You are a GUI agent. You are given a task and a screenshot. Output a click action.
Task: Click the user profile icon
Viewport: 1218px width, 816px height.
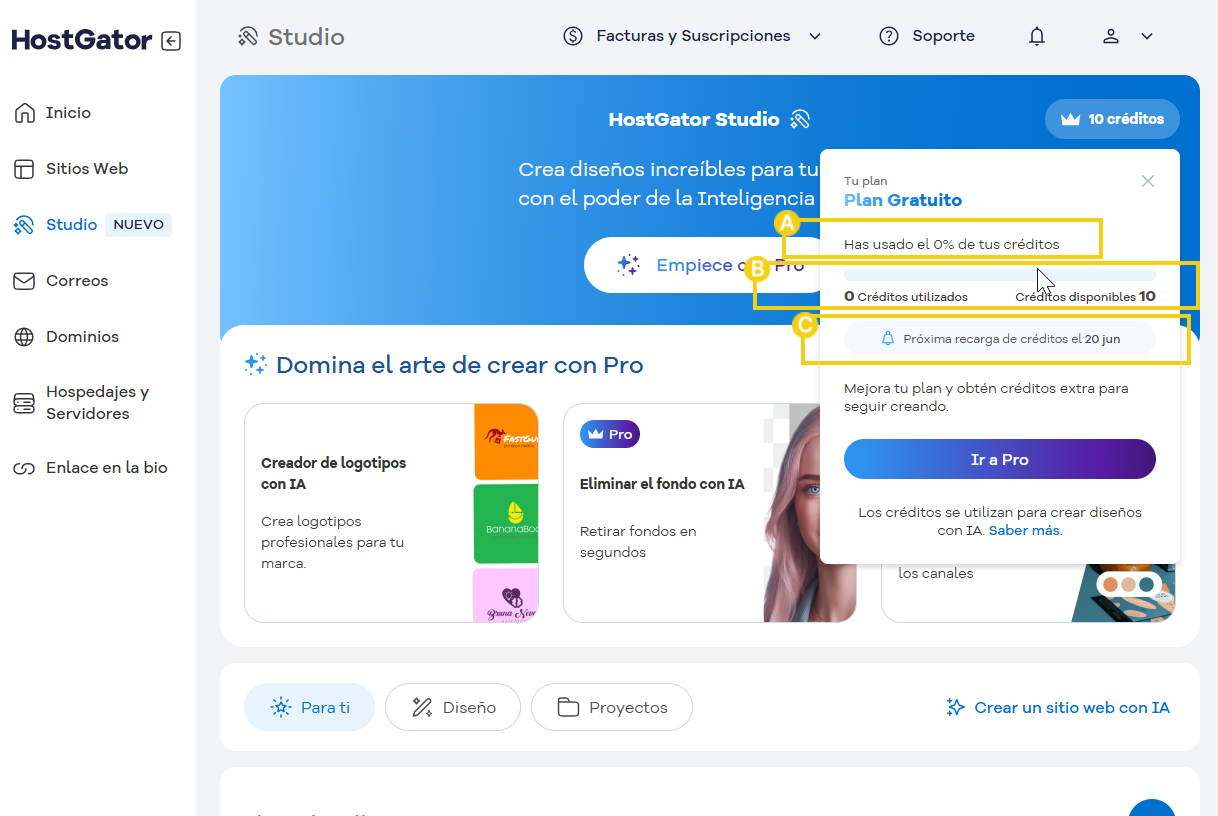[1111, 36]
